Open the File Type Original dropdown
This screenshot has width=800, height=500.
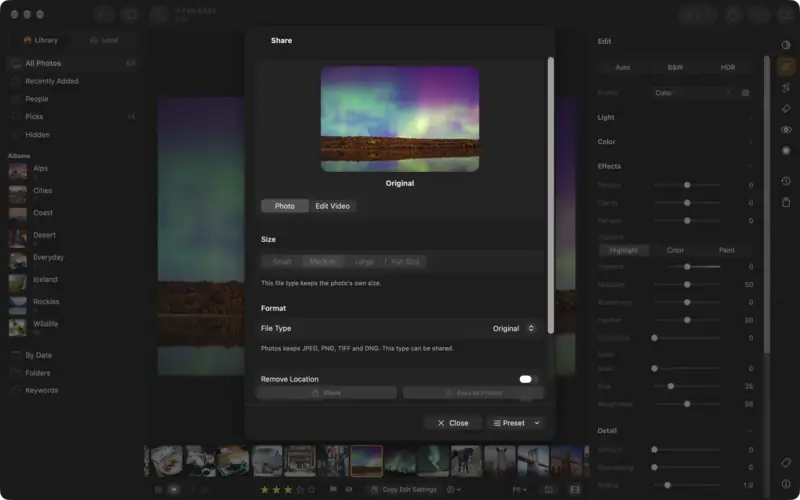pyautogui.click(x=513, y=329)
